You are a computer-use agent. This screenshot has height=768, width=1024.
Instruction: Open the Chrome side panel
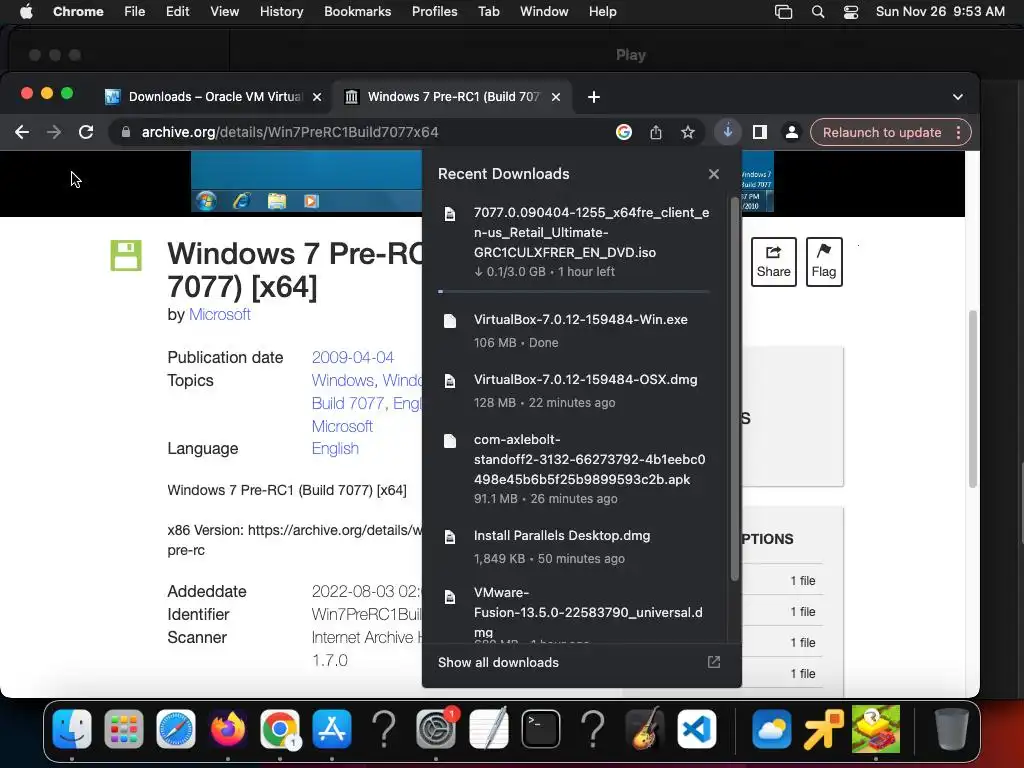coord(760,133)
